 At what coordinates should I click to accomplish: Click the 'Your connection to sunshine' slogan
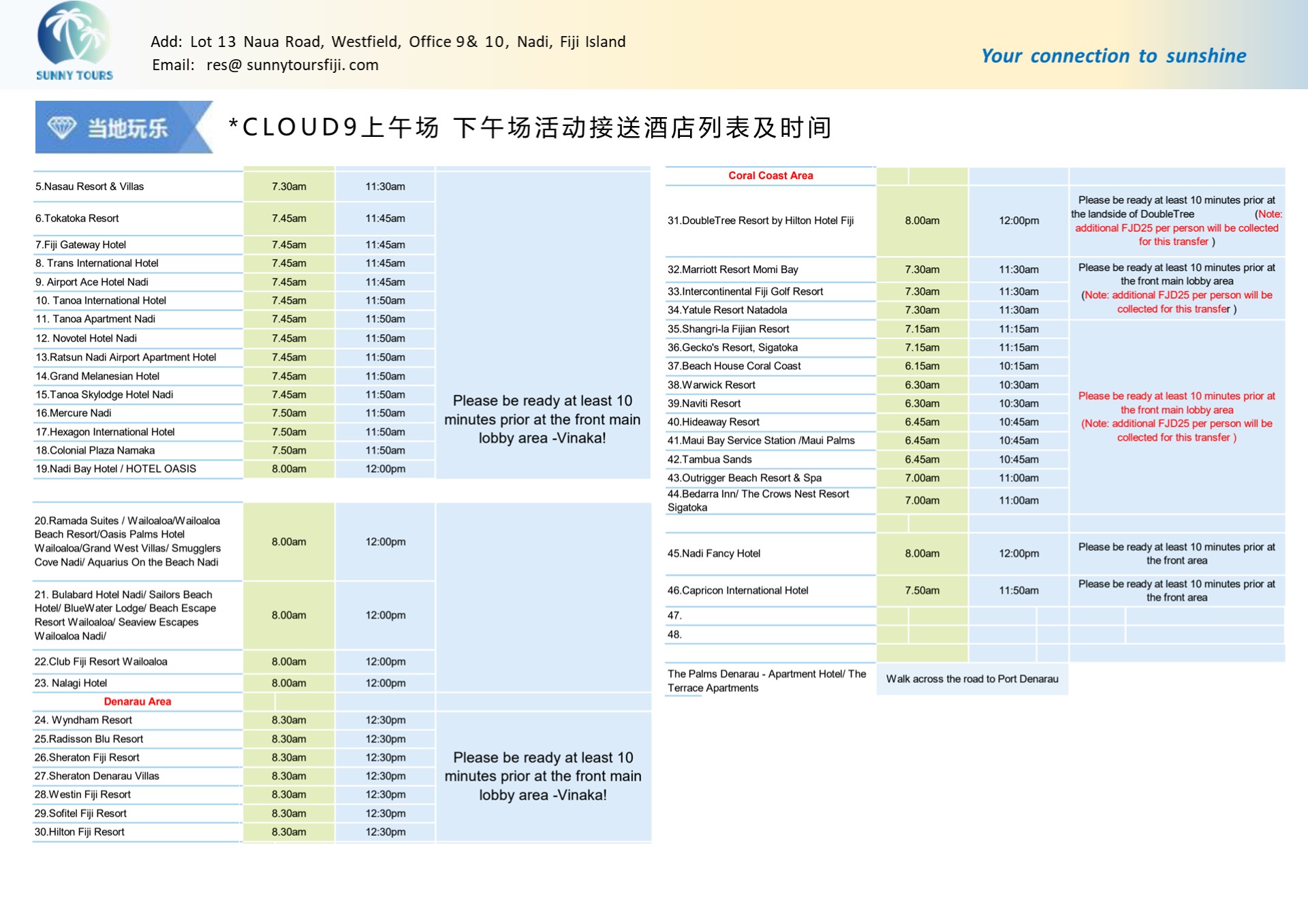coord(1113,56)
